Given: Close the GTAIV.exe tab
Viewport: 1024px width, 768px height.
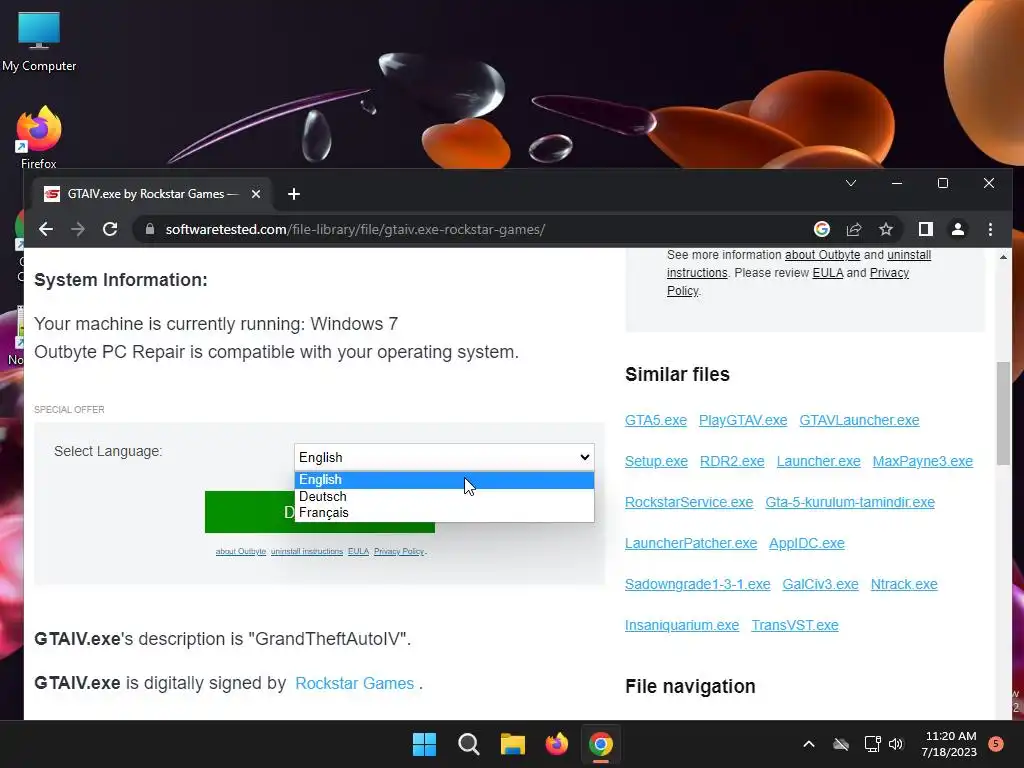Looking at the screenshot, I should tap(256, 194).
